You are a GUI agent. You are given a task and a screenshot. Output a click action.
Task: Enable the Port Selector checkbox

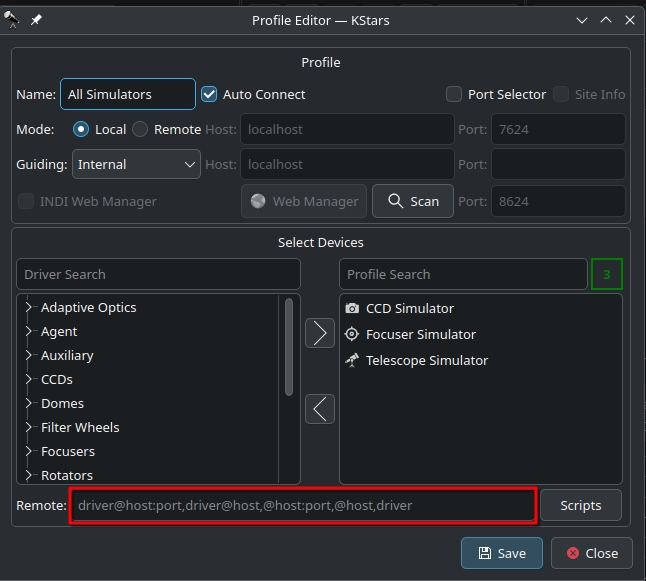point(454,94)
